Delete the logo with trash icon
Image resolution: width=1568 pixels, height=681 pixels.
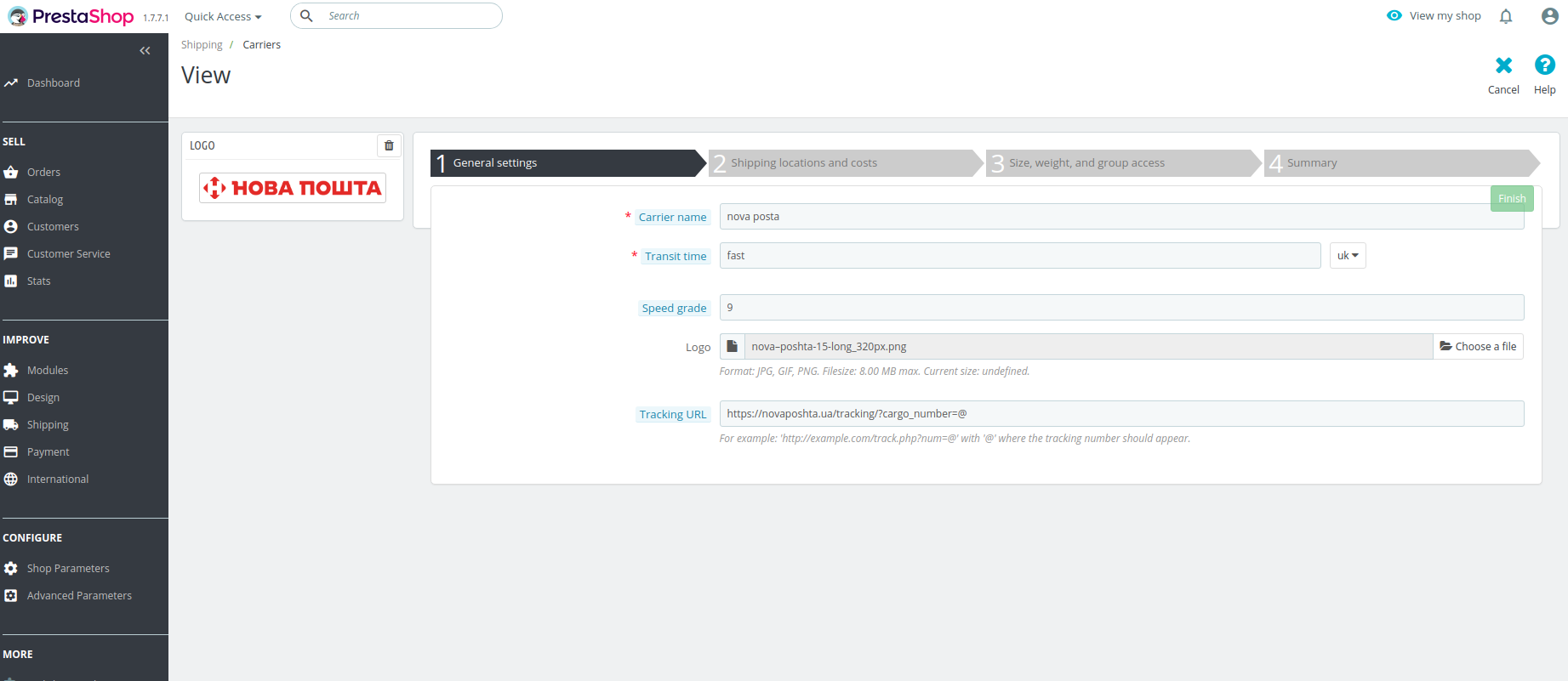(389, 146)
